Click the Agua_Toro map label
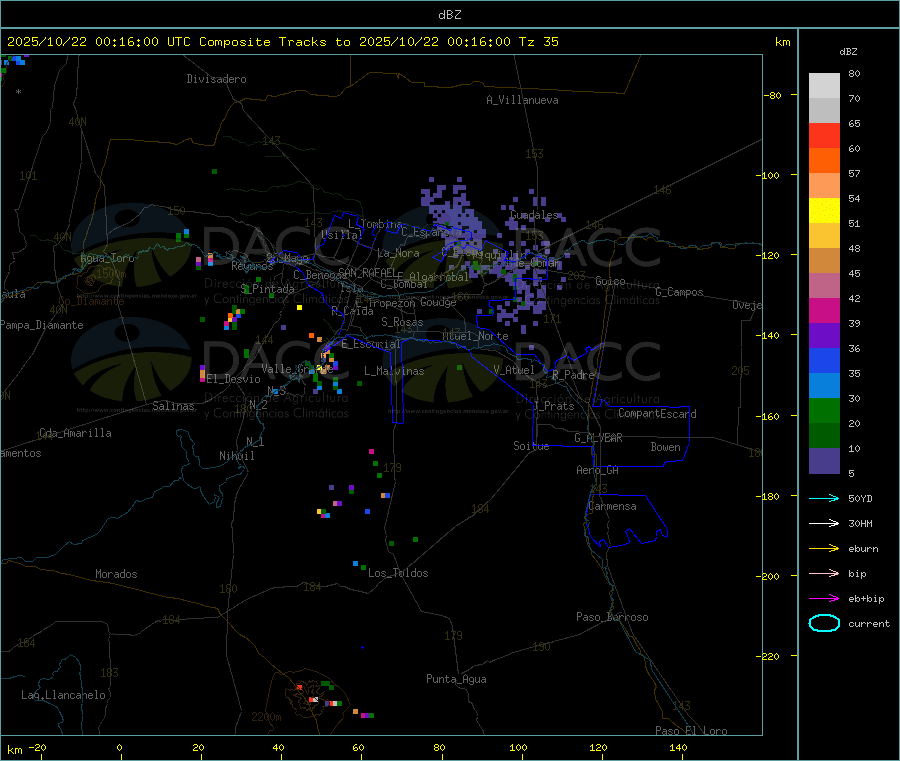Viewport: 900px width, 761px height. coord(107,258)
